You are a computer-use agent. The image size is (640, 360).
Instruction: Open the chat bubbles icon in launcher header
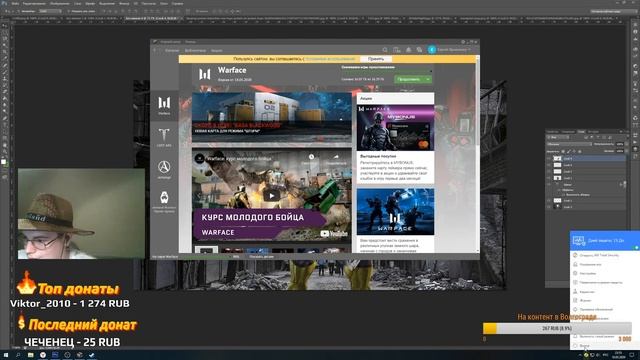[420, 50]
